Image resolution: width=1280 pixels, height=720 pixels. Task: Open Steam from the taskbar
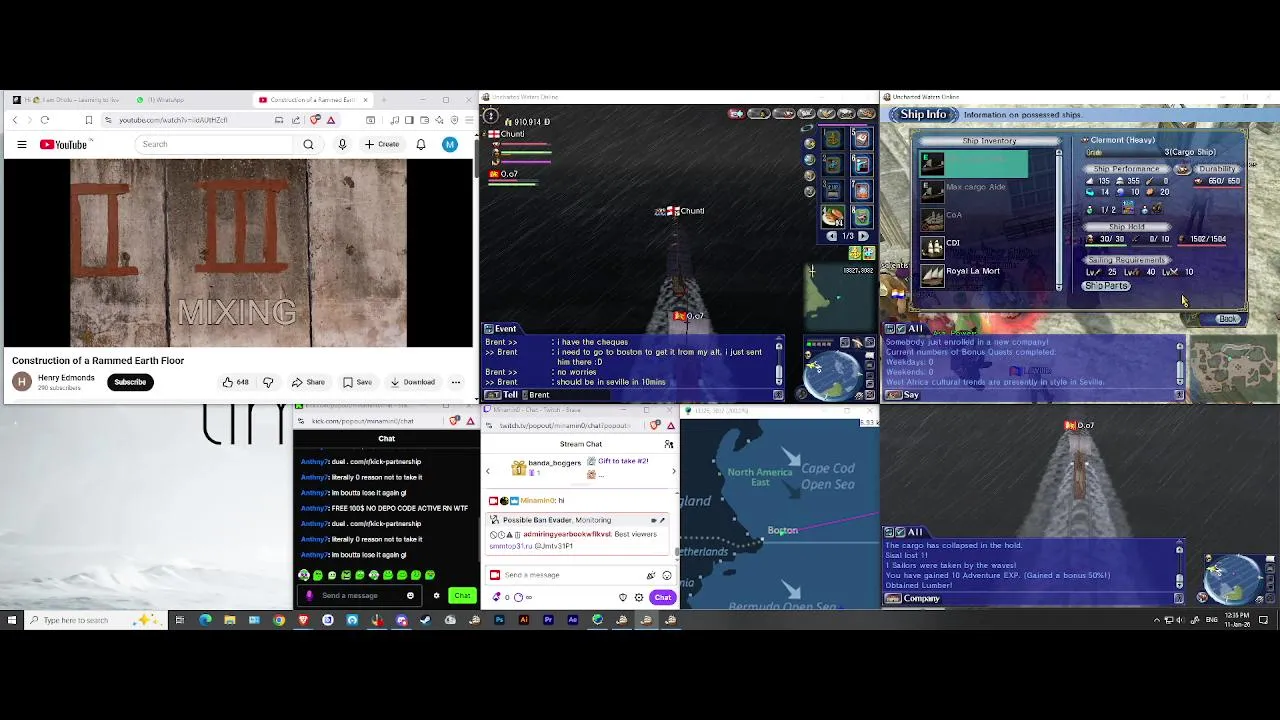(425, 620)
